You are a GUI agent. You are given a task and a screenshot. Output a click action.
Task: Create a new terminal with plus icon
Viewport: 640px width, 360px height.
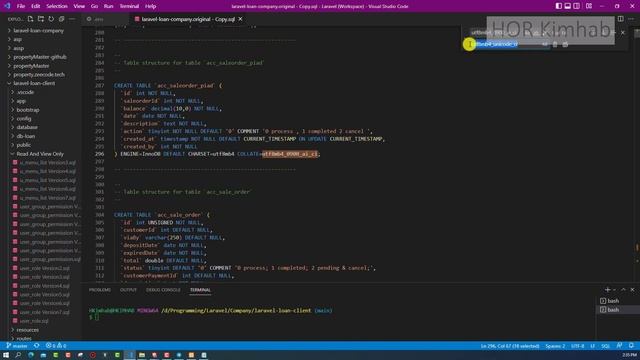coord(607,290)
